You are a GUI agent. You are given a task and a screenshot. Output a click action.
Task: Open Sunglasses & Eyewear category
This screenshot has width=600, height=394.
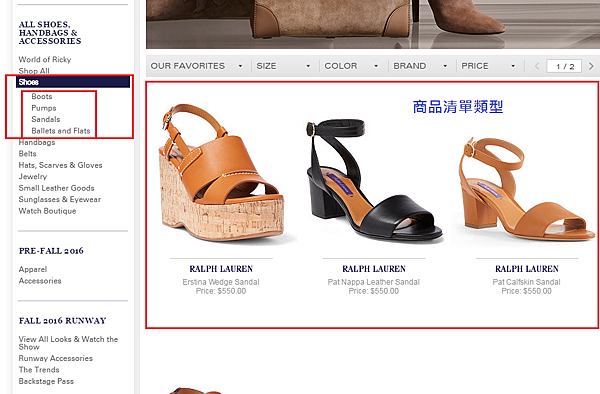(x=60, y=200)
